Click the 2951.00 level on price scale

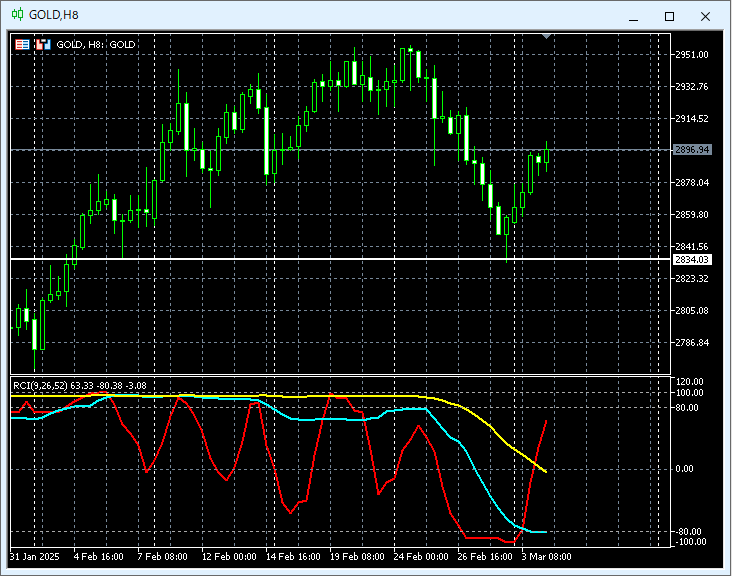tap(692, 55)
